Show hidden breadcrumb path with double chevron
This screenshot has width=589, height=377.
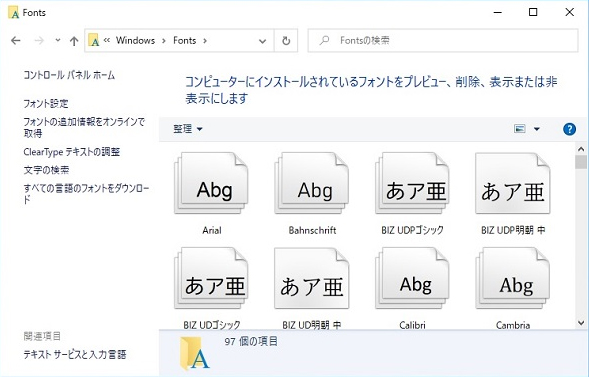point(107,40)
